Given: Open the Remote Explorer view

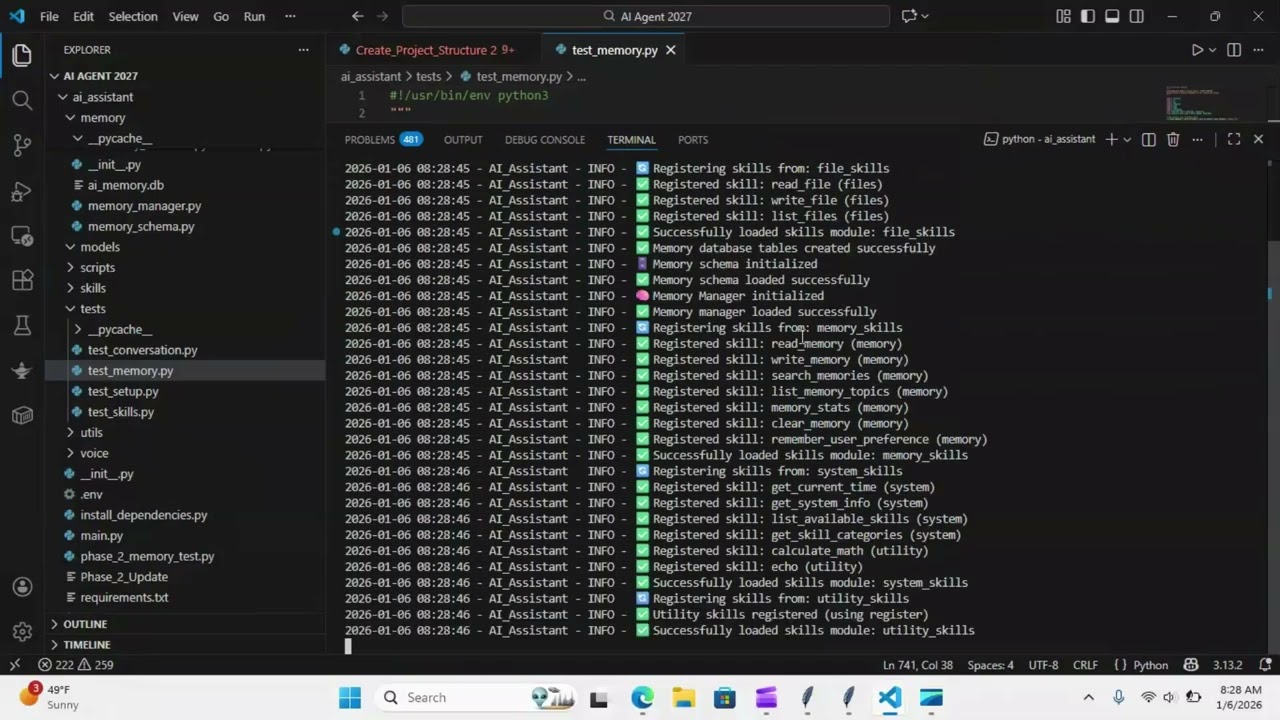Looking at the screenshot, I should pos(22,236).
